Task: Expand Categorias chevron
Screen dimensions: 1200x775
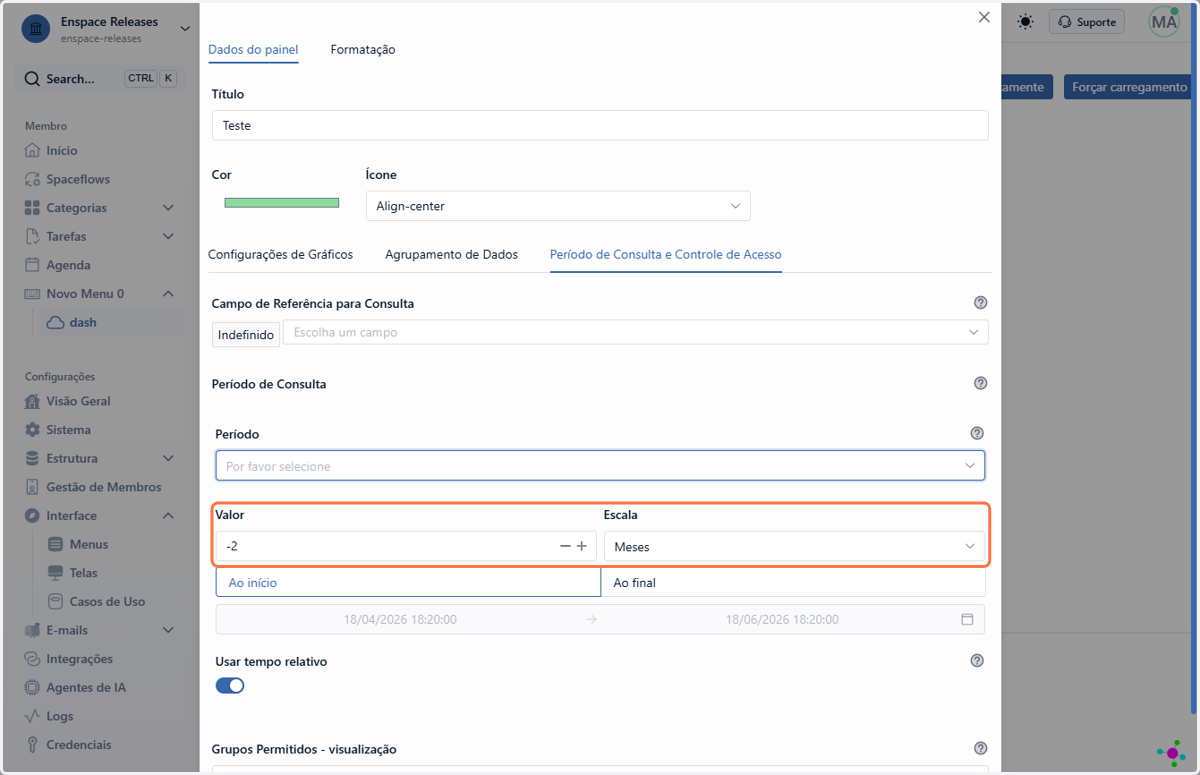Action: (x=168, y=208)
